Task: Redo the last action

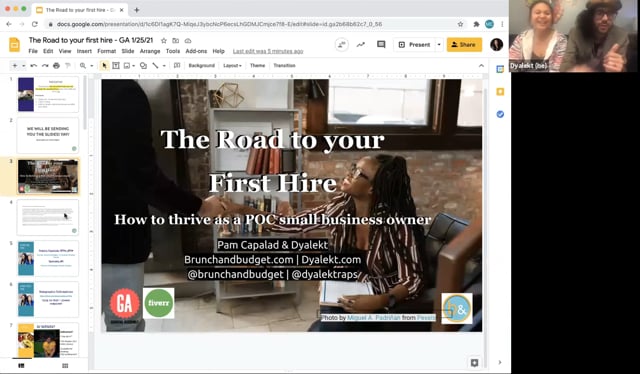Action: pyautogui.click(x=45, y=65)
